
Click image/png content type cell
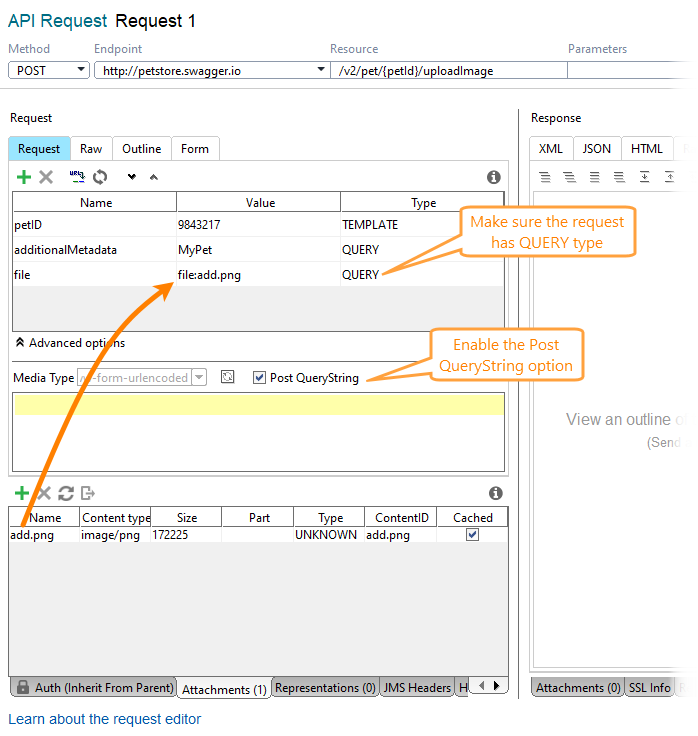click(115, 535)
